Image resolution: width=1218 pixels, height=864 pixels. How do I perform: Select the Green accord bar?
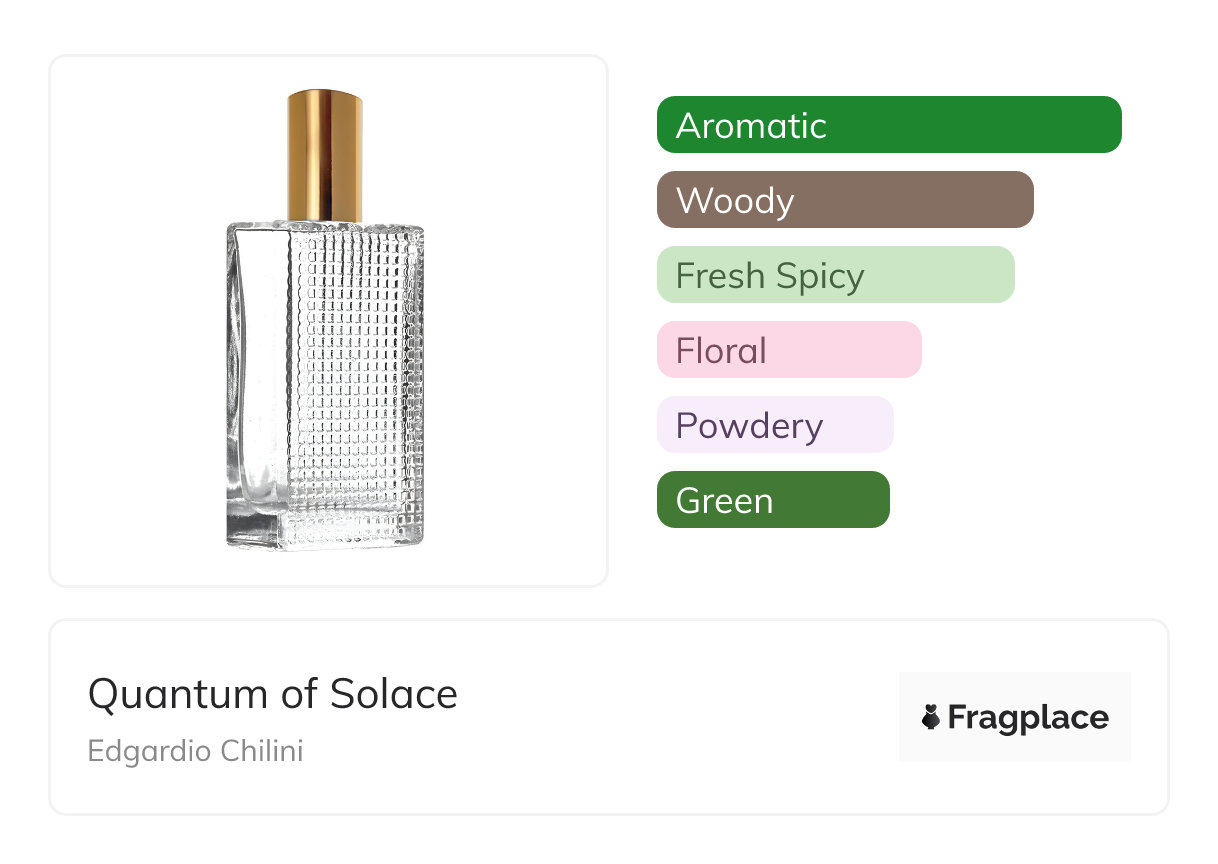coord(772,500)
